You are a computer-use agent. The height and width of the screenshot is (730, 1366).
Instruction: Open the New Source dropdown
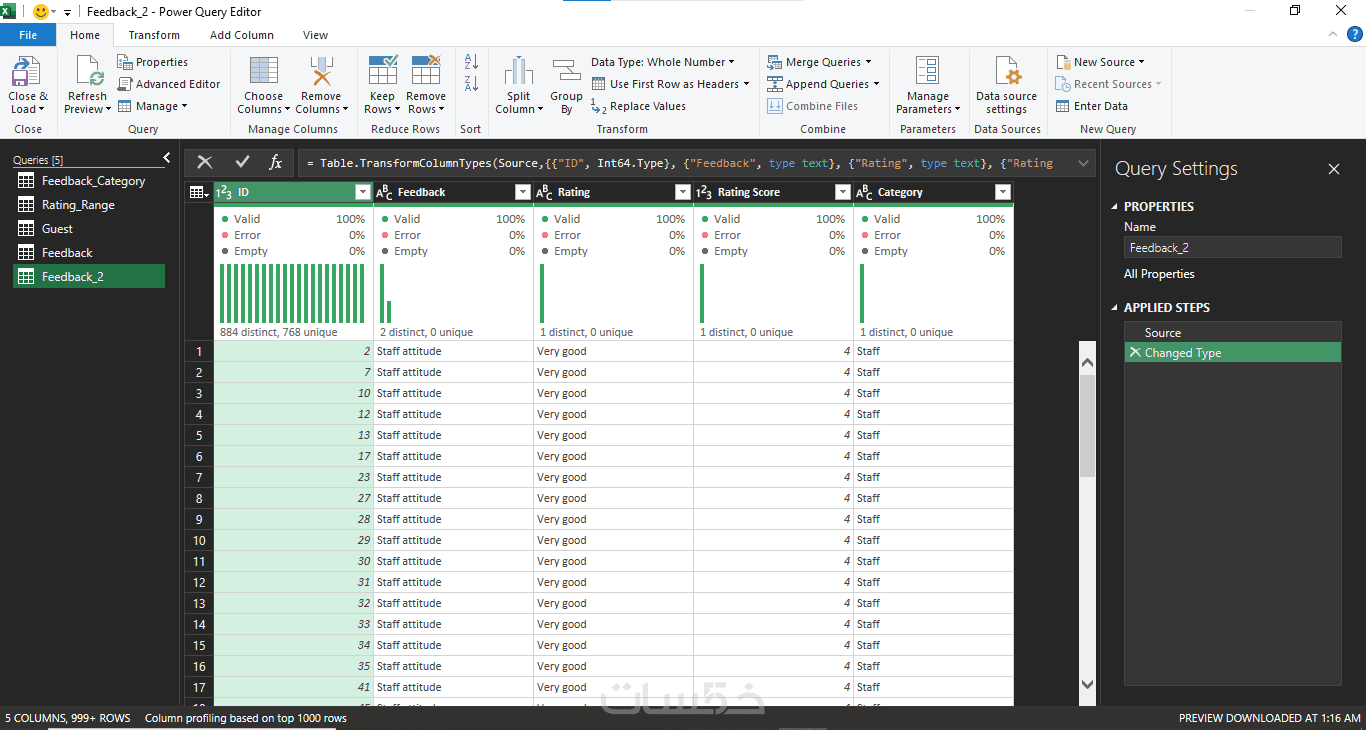coord(1100,62)
